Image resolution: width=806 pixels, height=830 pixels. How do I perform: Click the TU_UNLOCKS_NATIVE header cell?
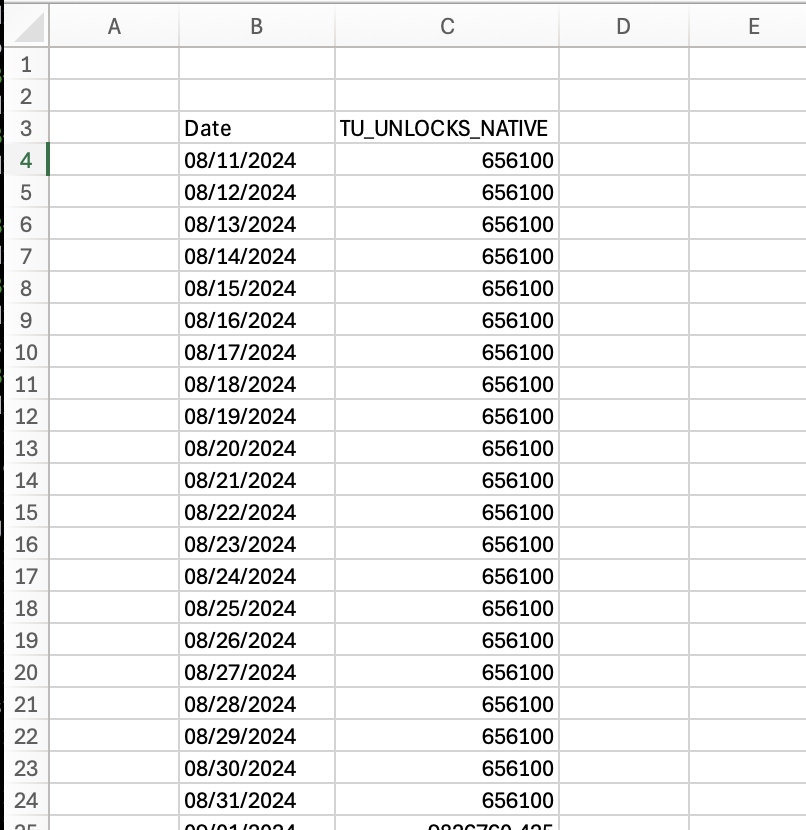[x=447, y=128]
